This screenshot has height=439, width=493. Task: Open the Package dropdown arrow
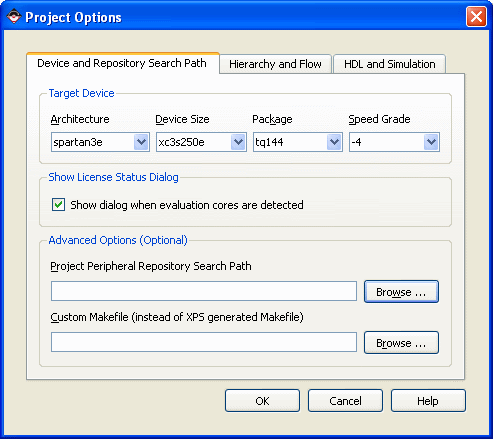coord(334,142)
